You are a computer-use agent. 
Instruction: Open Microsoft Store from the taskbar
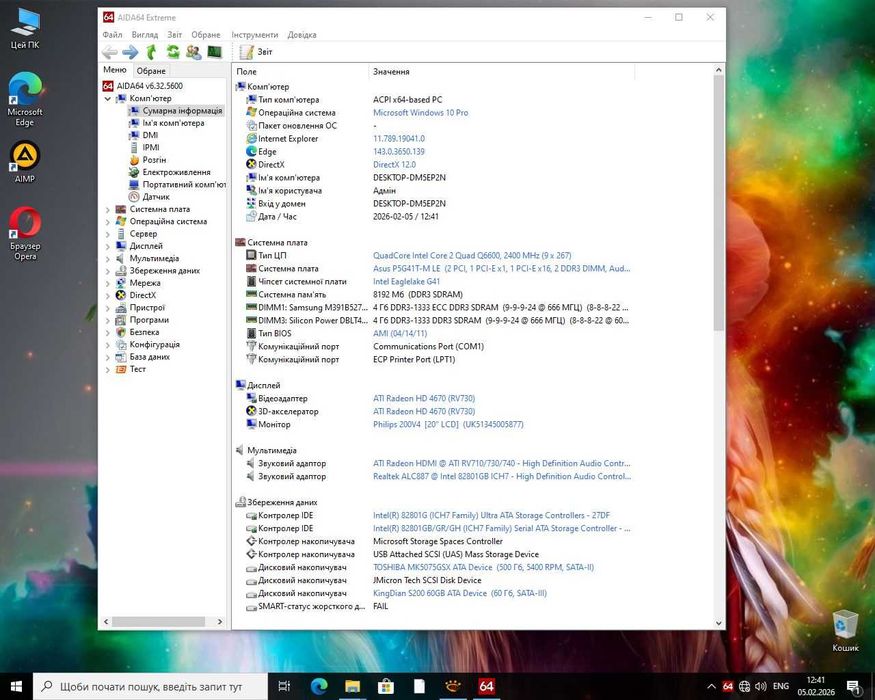click(x=386, y=687)
